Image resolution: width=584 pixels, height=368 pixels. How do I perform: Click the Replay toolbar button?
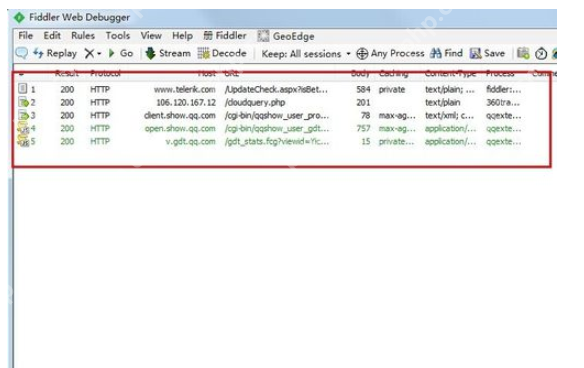tap(55, 53)
